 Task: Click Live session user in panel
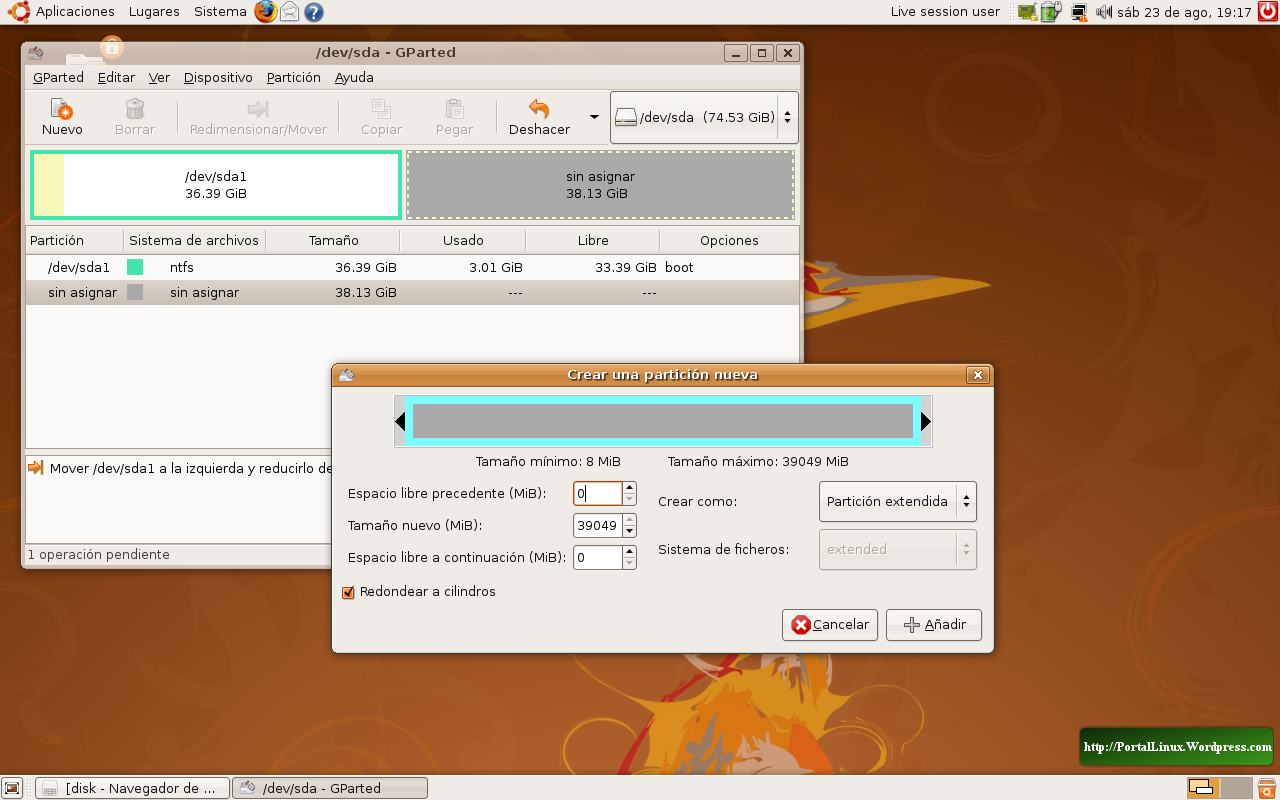pyautogui.click(x=945, y=12)
